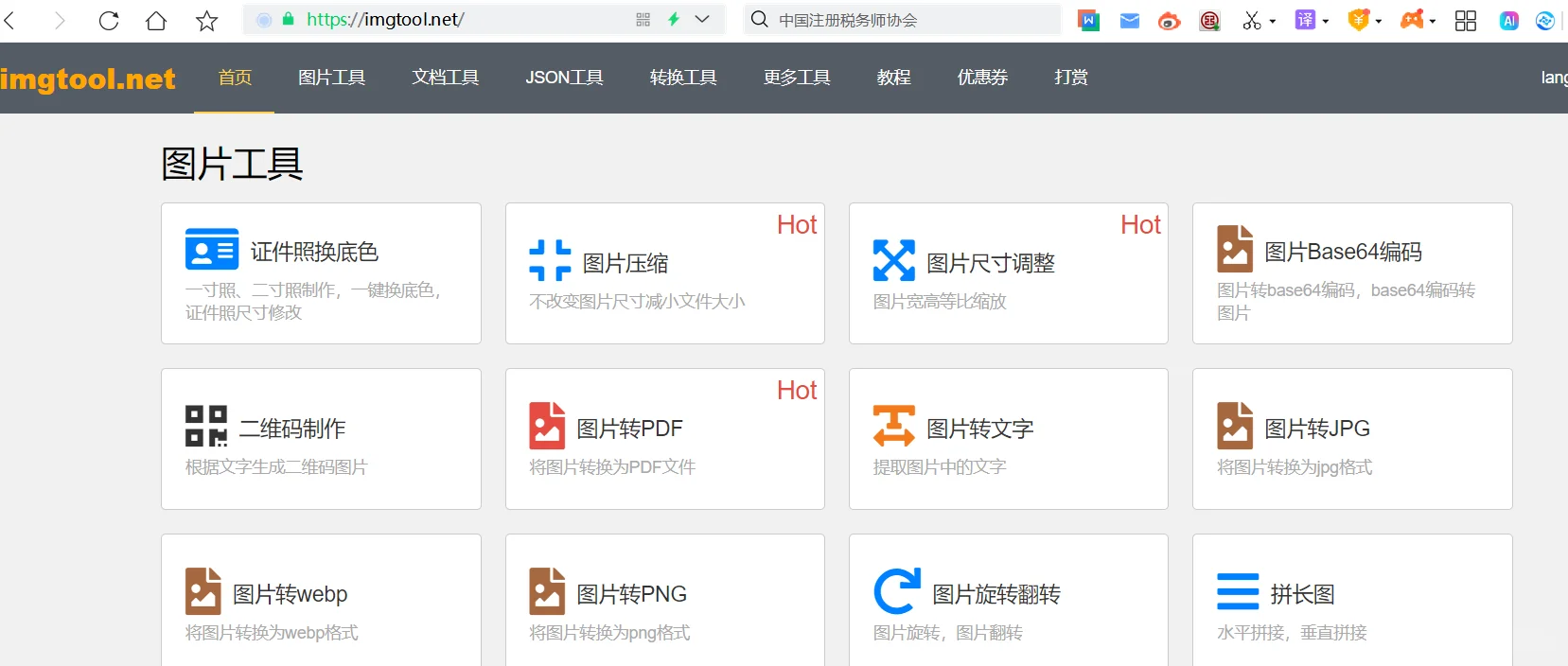Click the description 根据文字生成二维码图片
Image resolution: width=1568 pixels, height=666 pixels.
(276, 467)
